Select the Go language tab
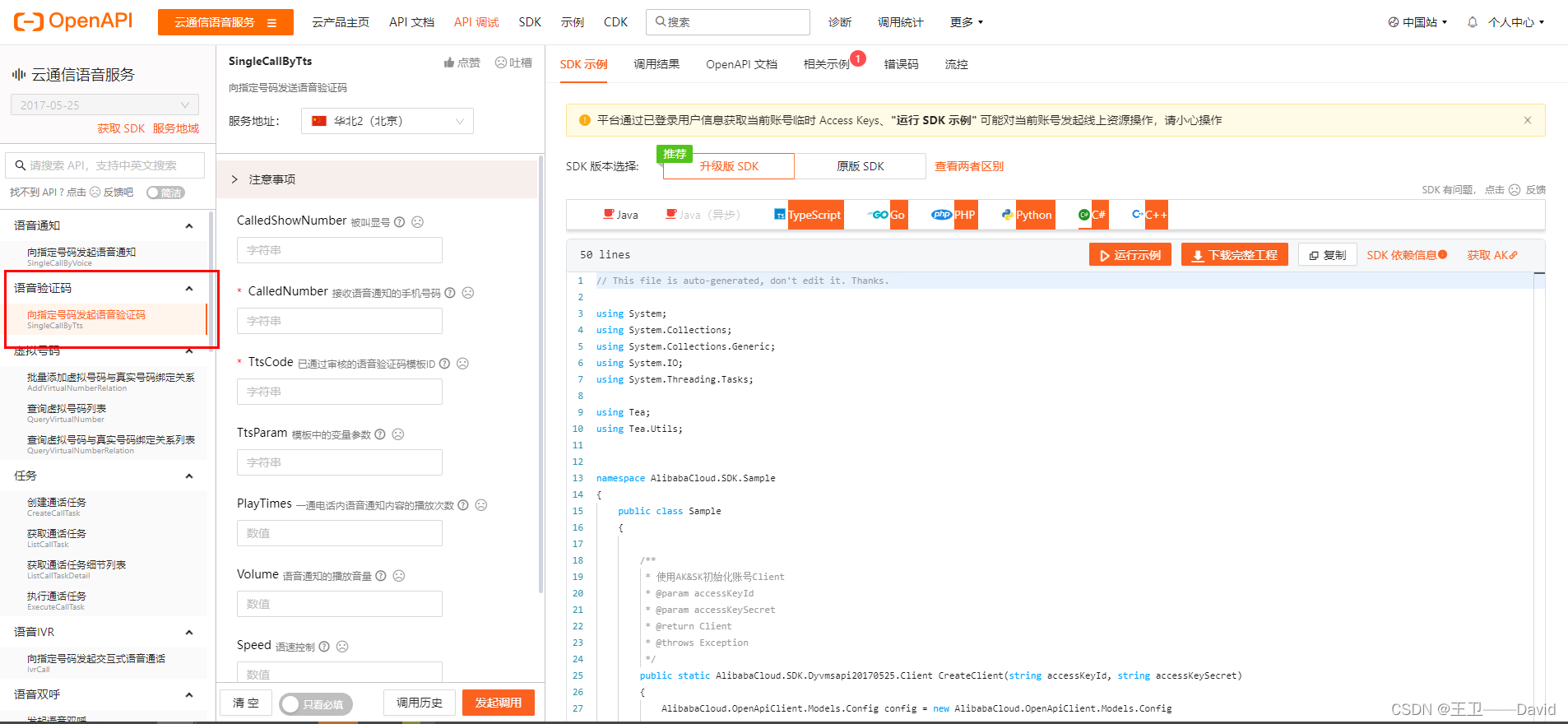The width and height of the screenshot is (1568, 724). click(888, 215)
